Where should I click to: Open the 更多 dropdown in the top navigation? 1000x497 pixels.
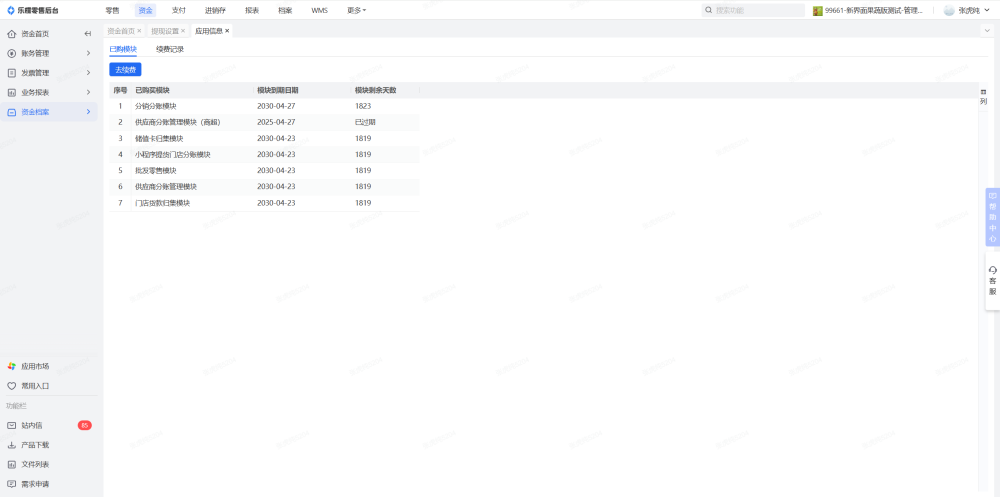(356, 10)
